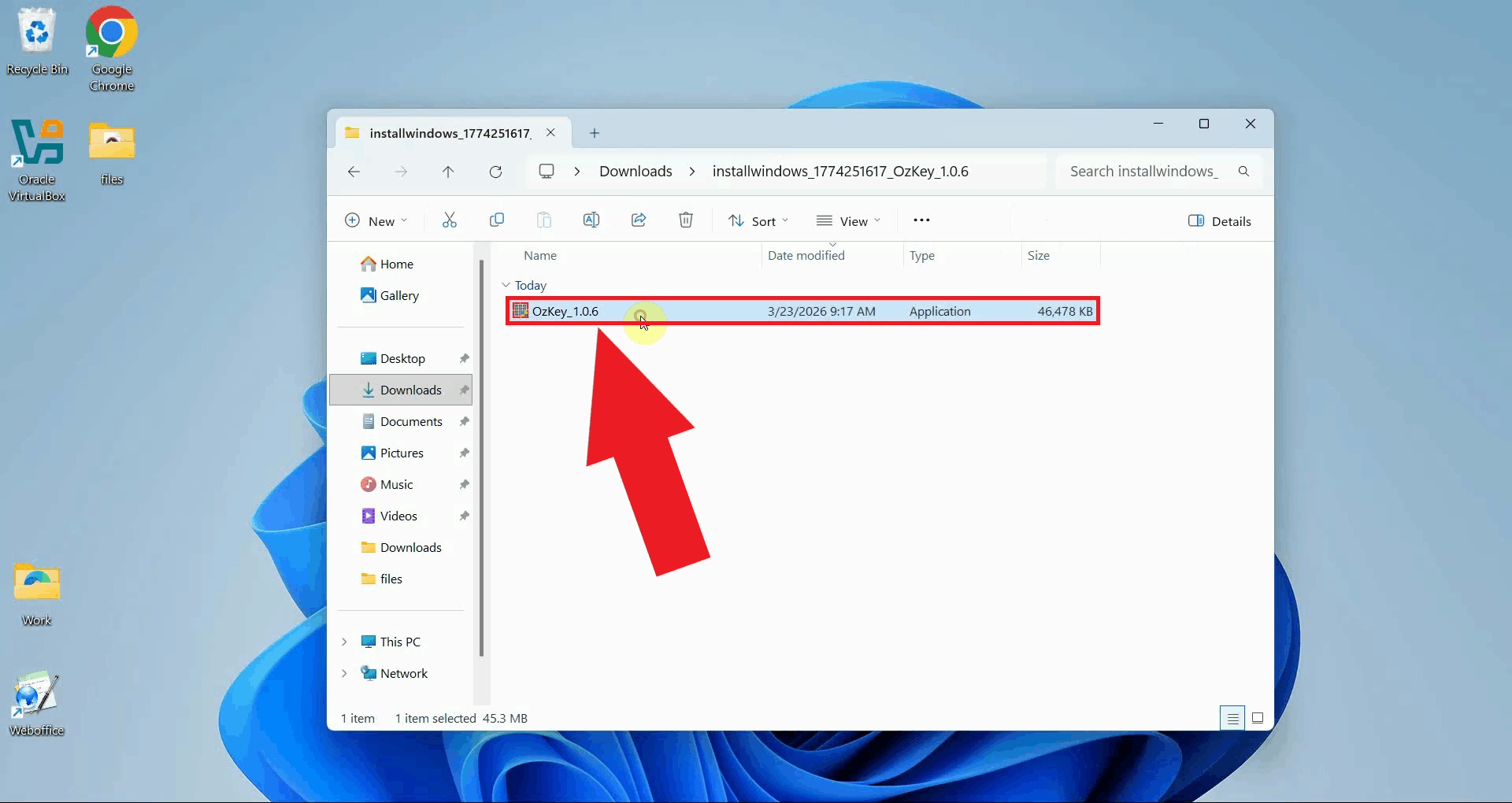Viewport: 1512px width, 803px height.
Task: Navigate up one folder level
Action: coord(448,172)
